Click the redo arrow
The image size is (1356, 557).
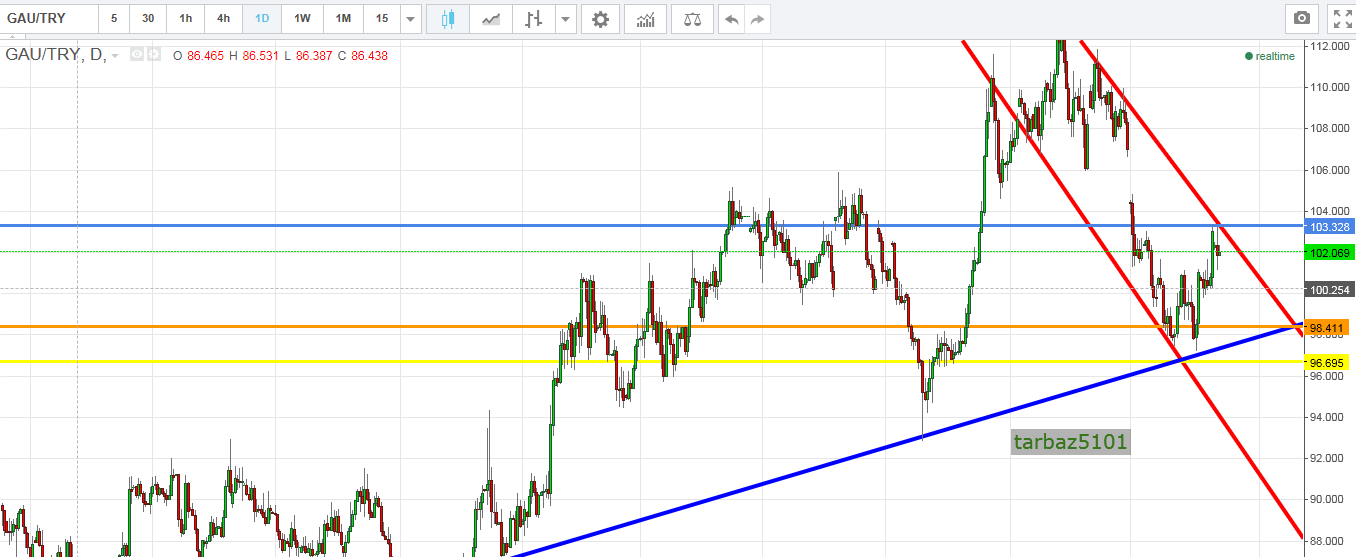[x=758, y=18]
